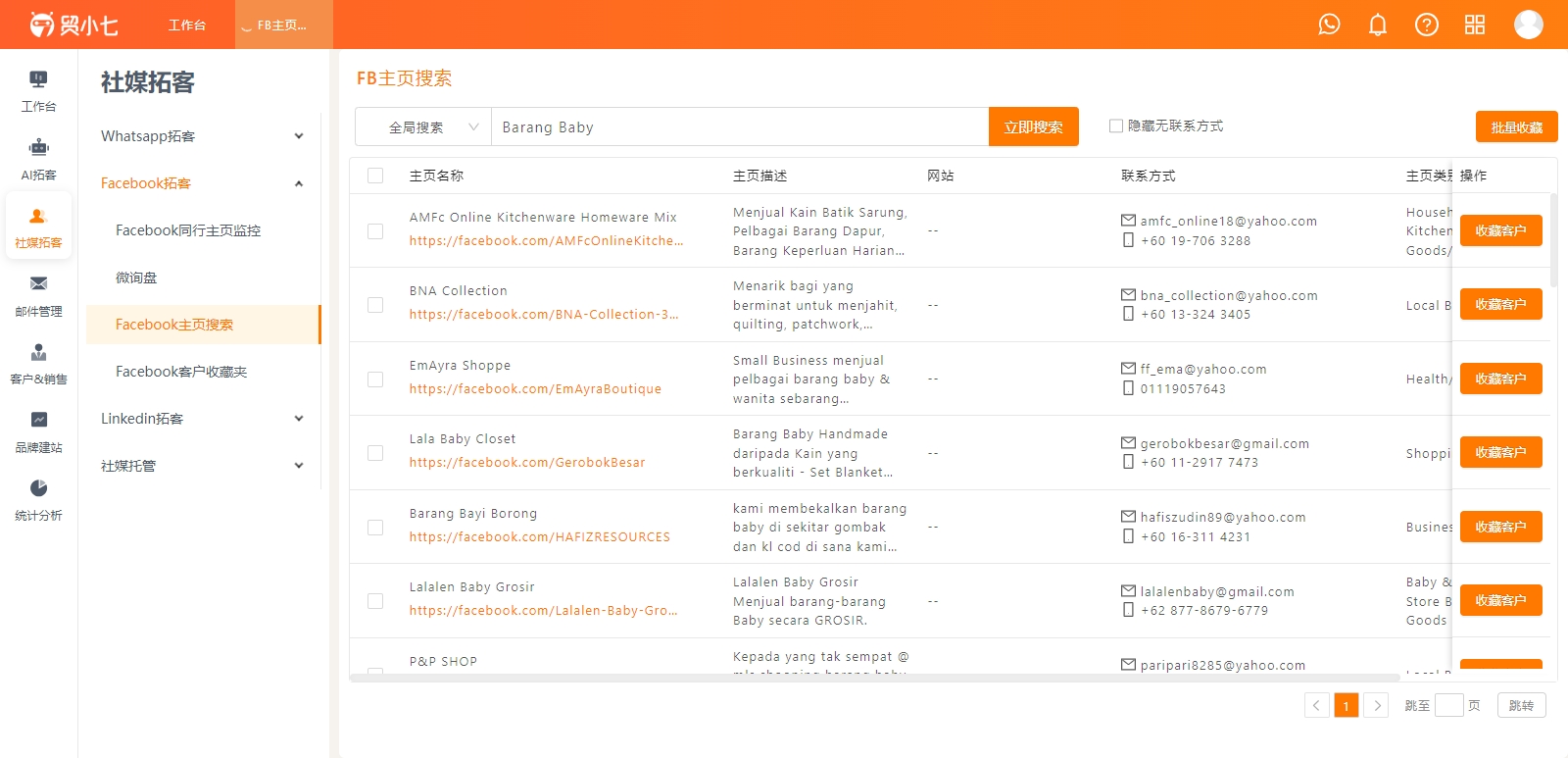Open the facebook.com/HAFIZRESOURCES link
The image size is (1568, 758).
click(540, 536)
